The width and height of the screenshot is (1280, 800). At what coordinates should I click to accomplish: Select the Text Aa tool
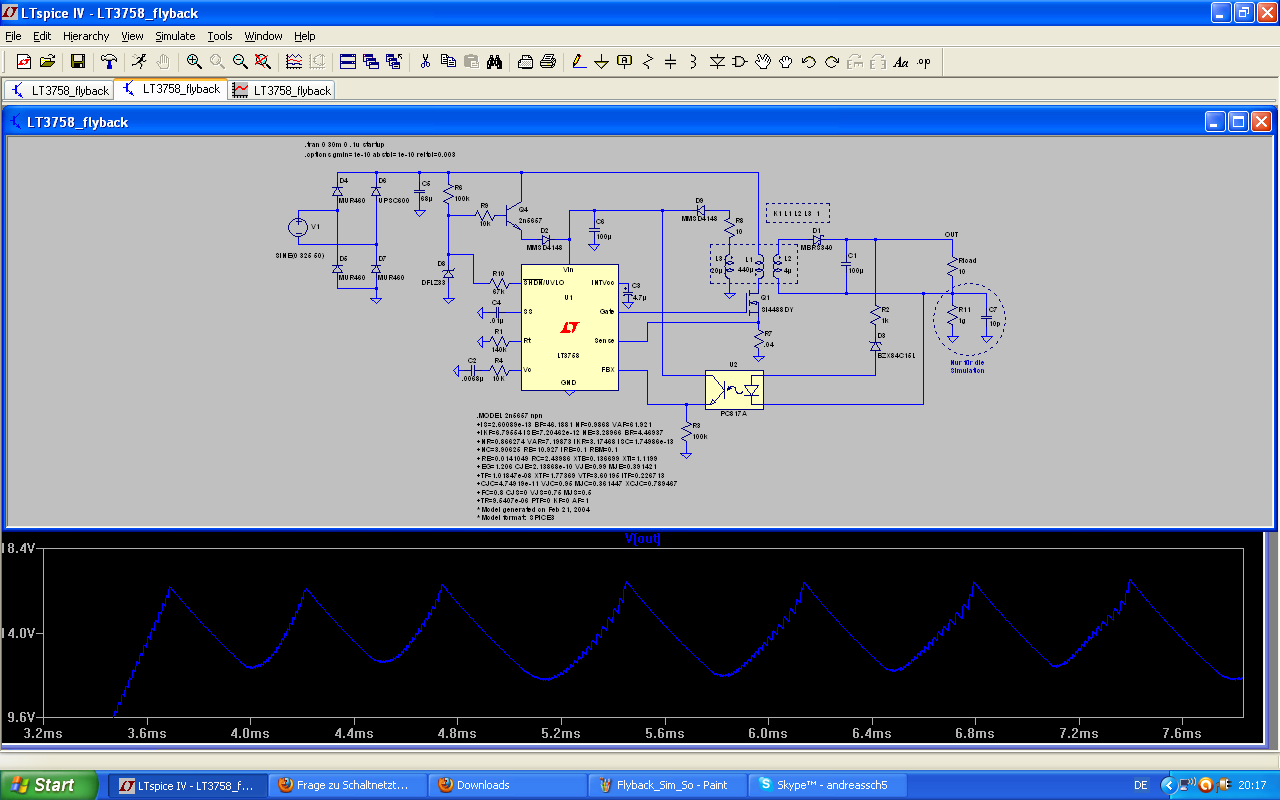[x=901, y=62]
